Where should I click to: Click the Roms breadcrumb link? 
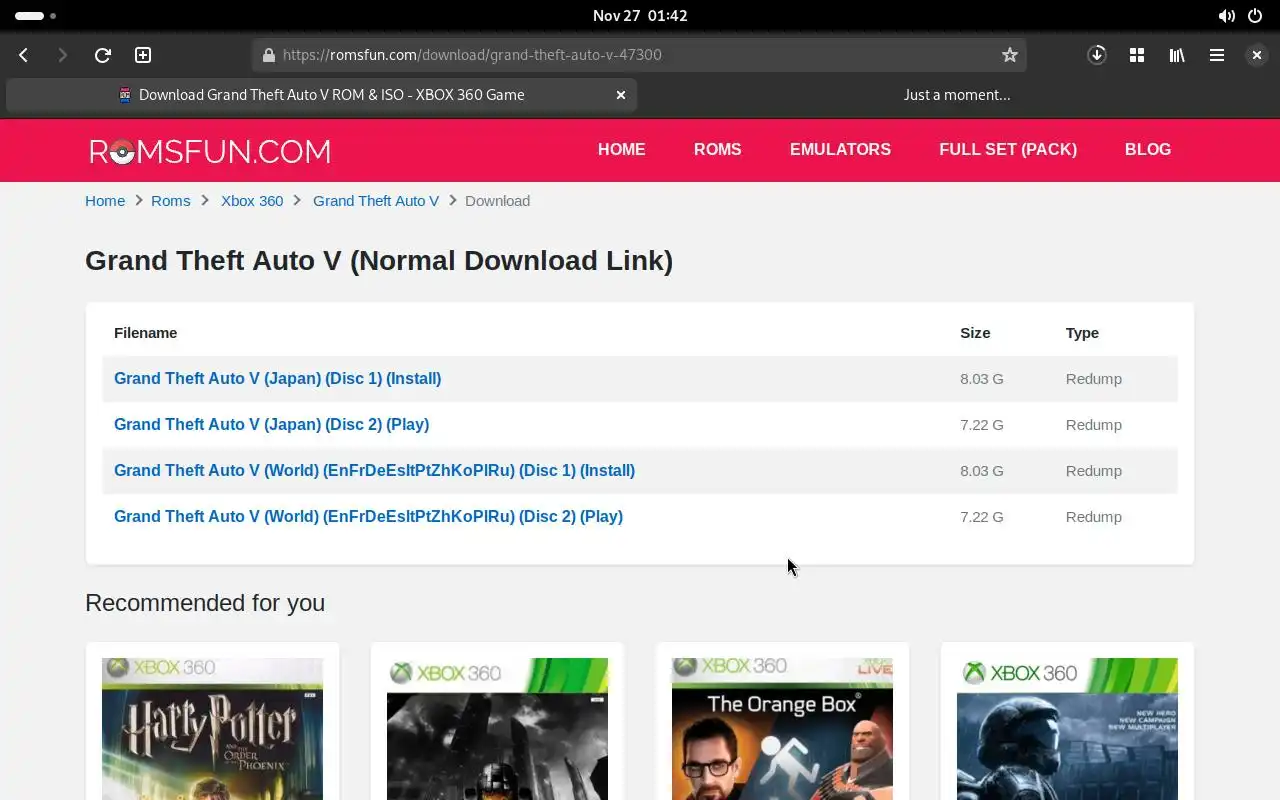(171, 201)
